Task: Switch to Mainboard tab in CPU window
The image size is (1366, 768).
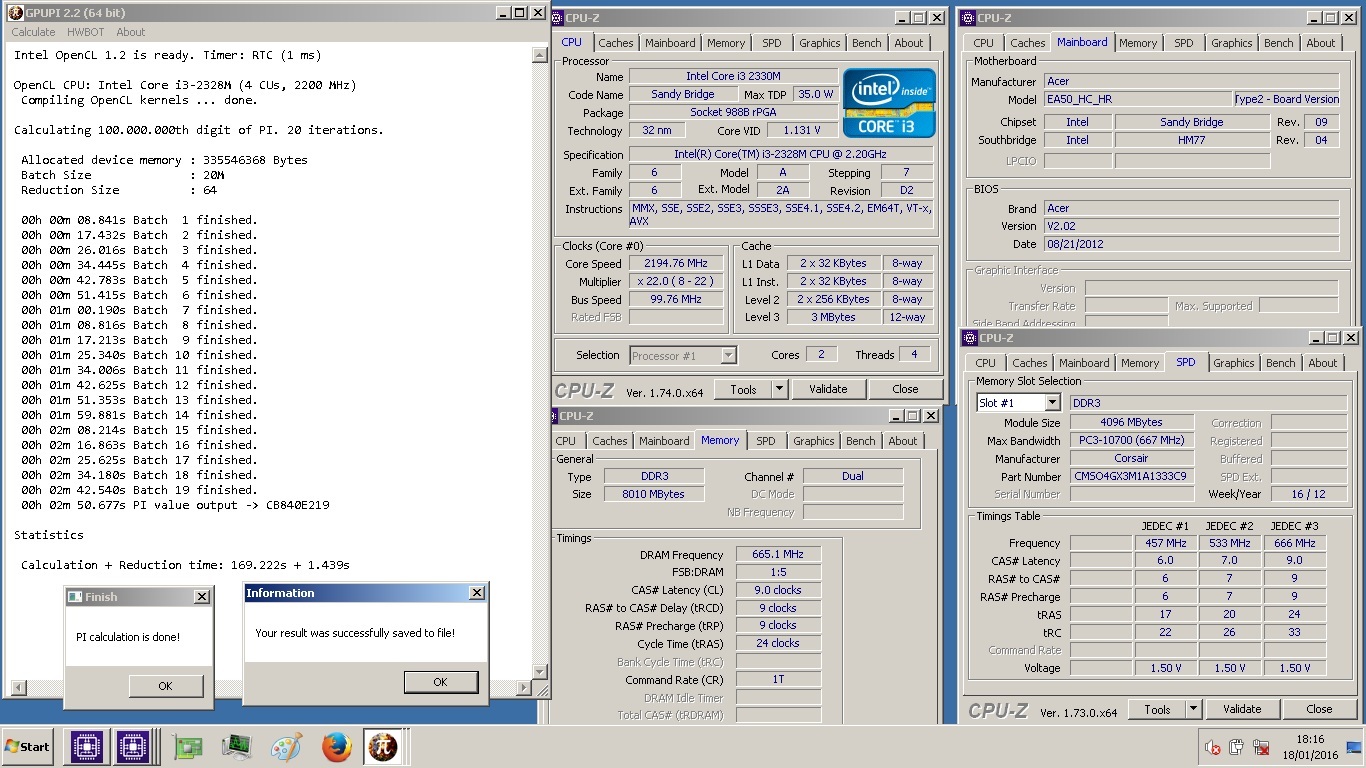Action: point(670,43)
